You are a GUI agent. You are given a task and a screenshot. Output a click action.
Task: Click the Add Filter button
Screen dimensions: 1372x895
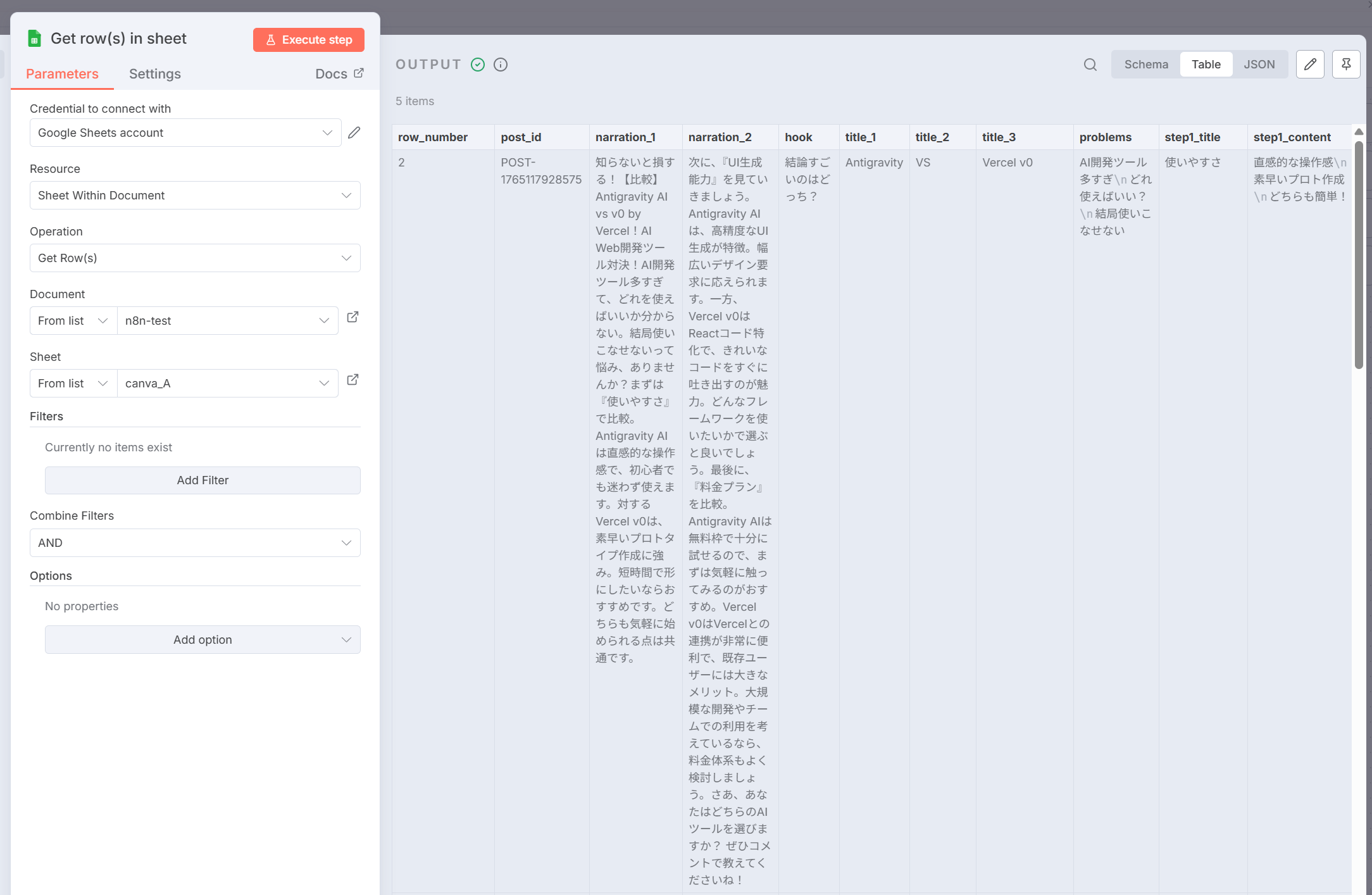[x=203, y=480]
